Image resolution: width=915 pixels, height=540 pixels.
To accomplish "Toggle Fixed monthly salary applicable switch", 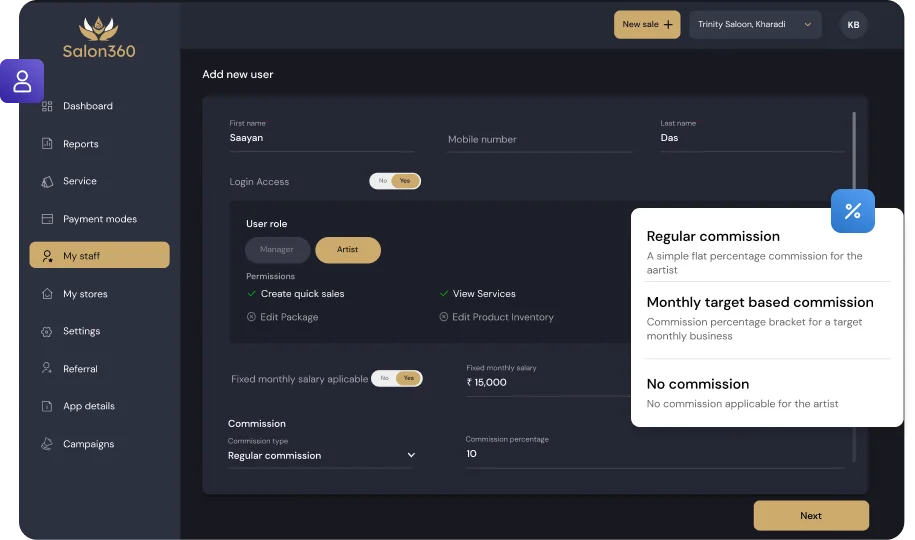I will [397, 379].
